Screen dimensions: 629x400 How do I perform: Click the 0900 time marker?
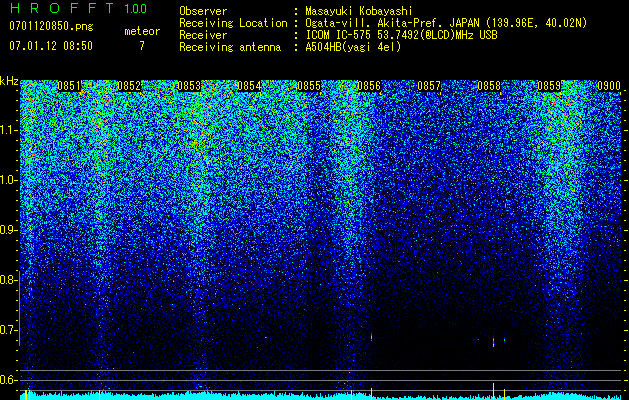tap(609, 86)
